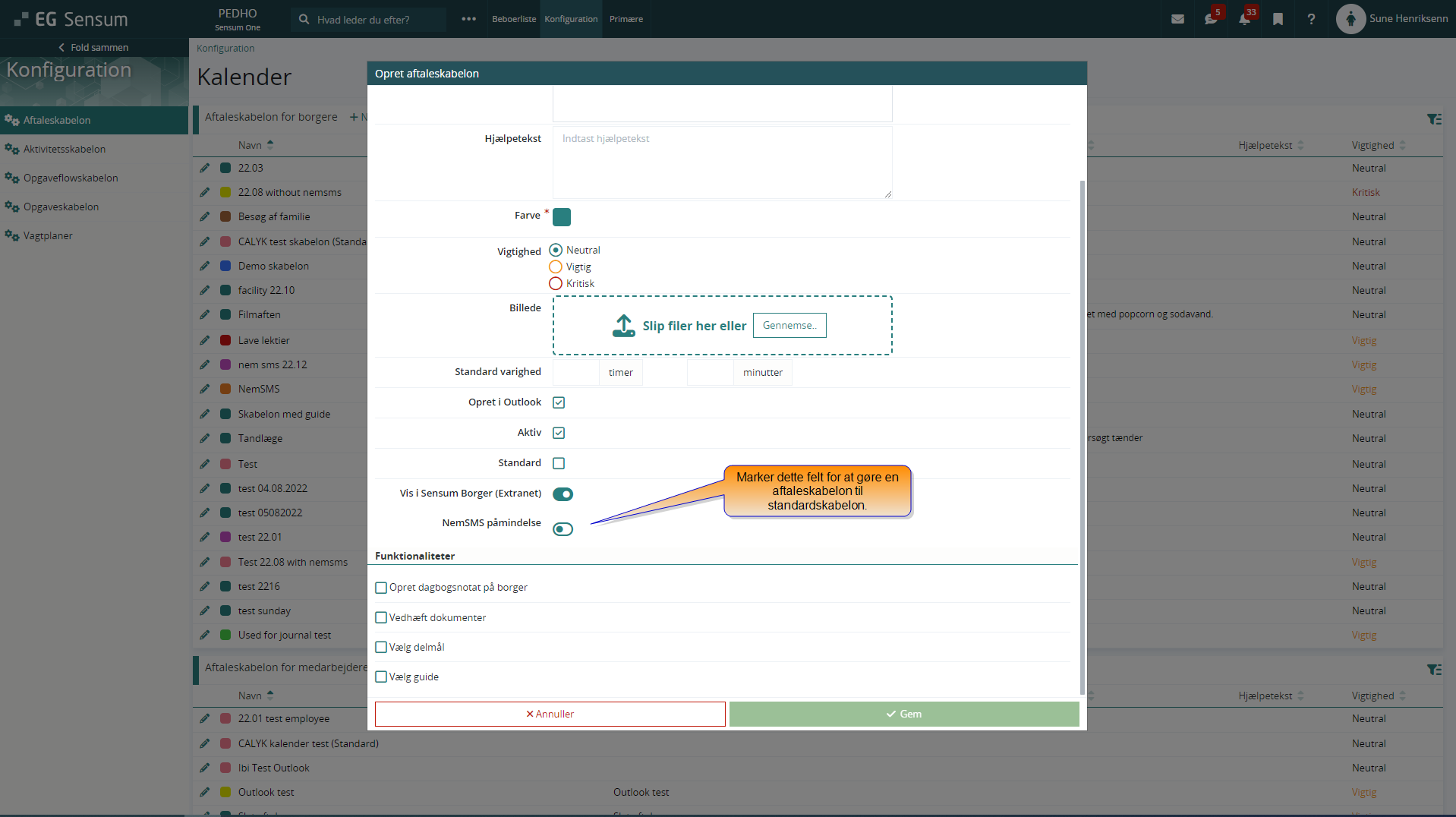The image size is (1456, 817).
Task: Select the Kritisk radio button
Action: [x=556, y=283]
